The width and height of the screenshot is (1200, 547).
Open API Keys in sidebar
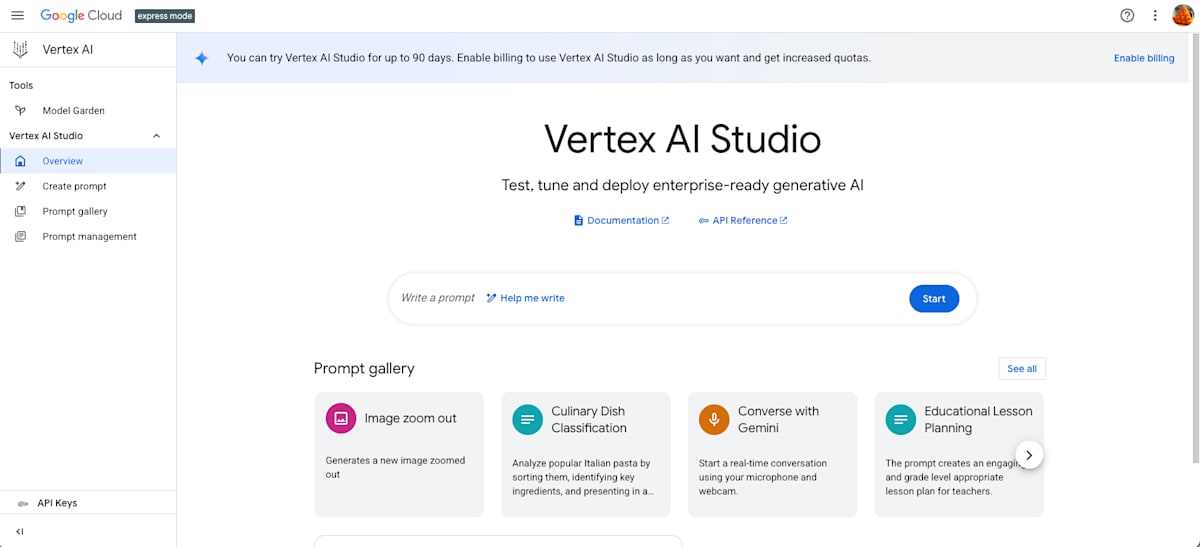[x=88, y=504]
